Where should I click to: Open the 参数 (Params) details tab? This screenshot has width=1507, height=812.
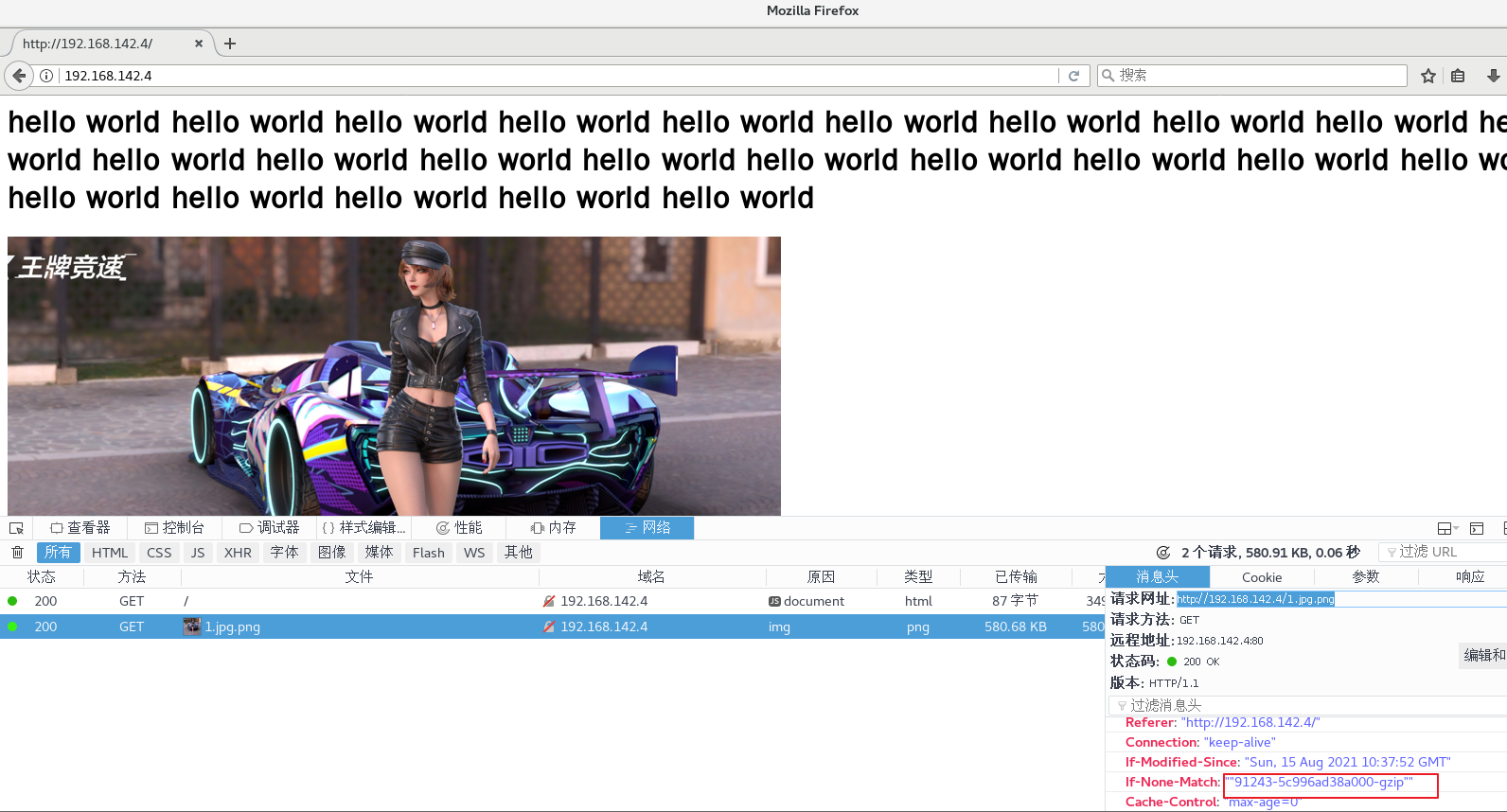pos(1366,576)
